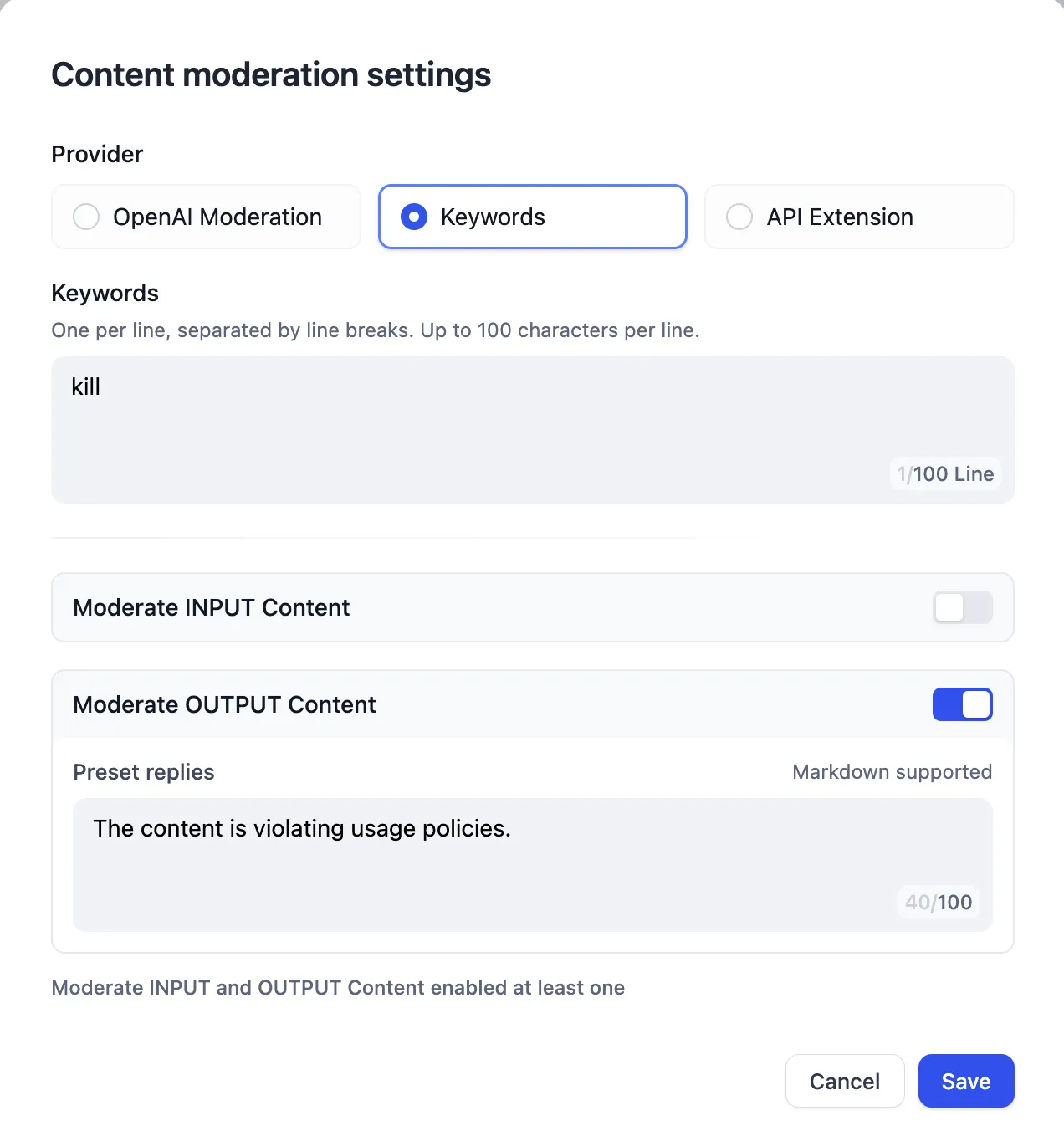This screenshot has width=1064, height=1131.
Task: Select the OpenAI Moderation provider option
Action: 206,217
